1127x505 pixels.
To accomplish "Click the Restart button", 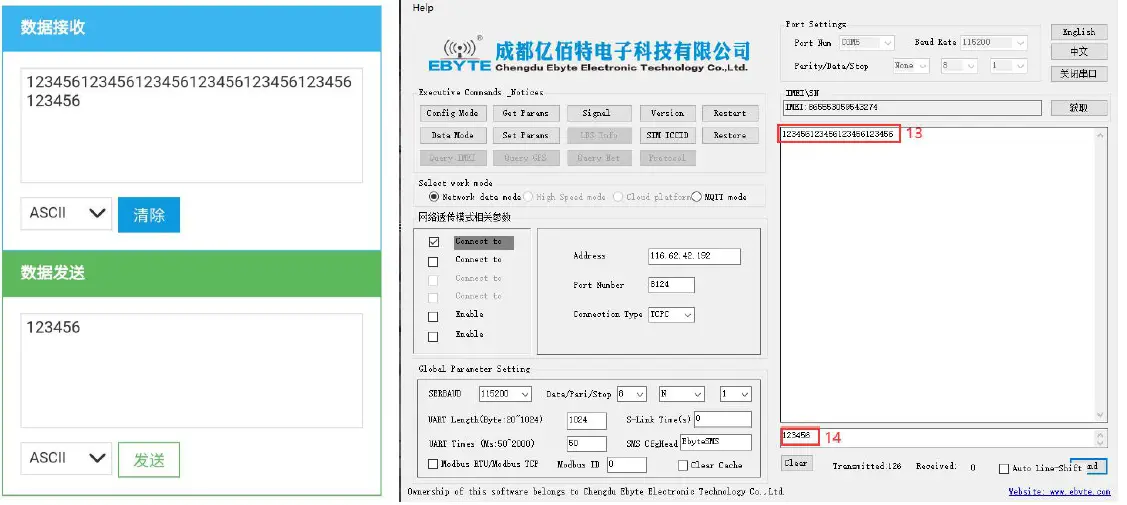I will [x=730, y=113].
